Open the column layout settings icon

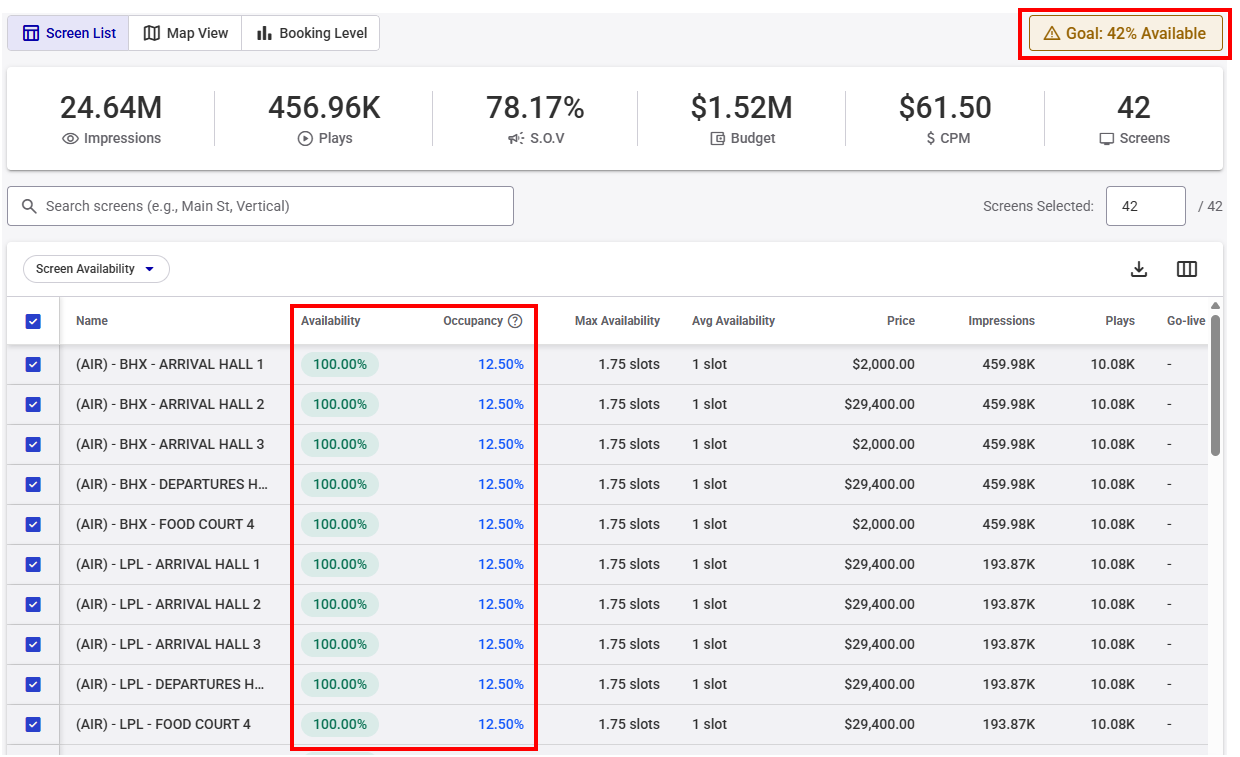click(x=1187, y=269)
